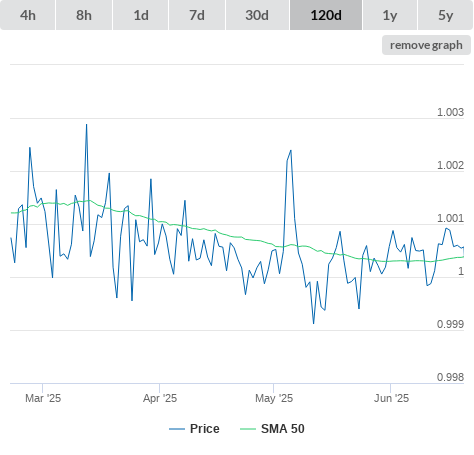Click the May '25 axis label
The height and width of the screenshot is (455, 474).
pos(274,398)
